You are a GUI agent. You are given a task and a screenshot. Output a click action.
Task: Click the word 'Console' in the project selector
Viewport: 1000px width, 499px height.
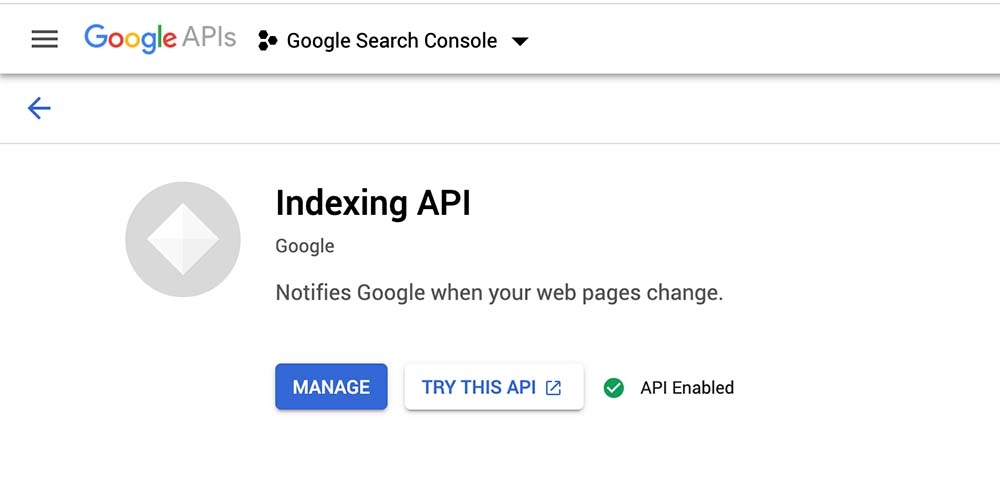click(x=458, y=41)
